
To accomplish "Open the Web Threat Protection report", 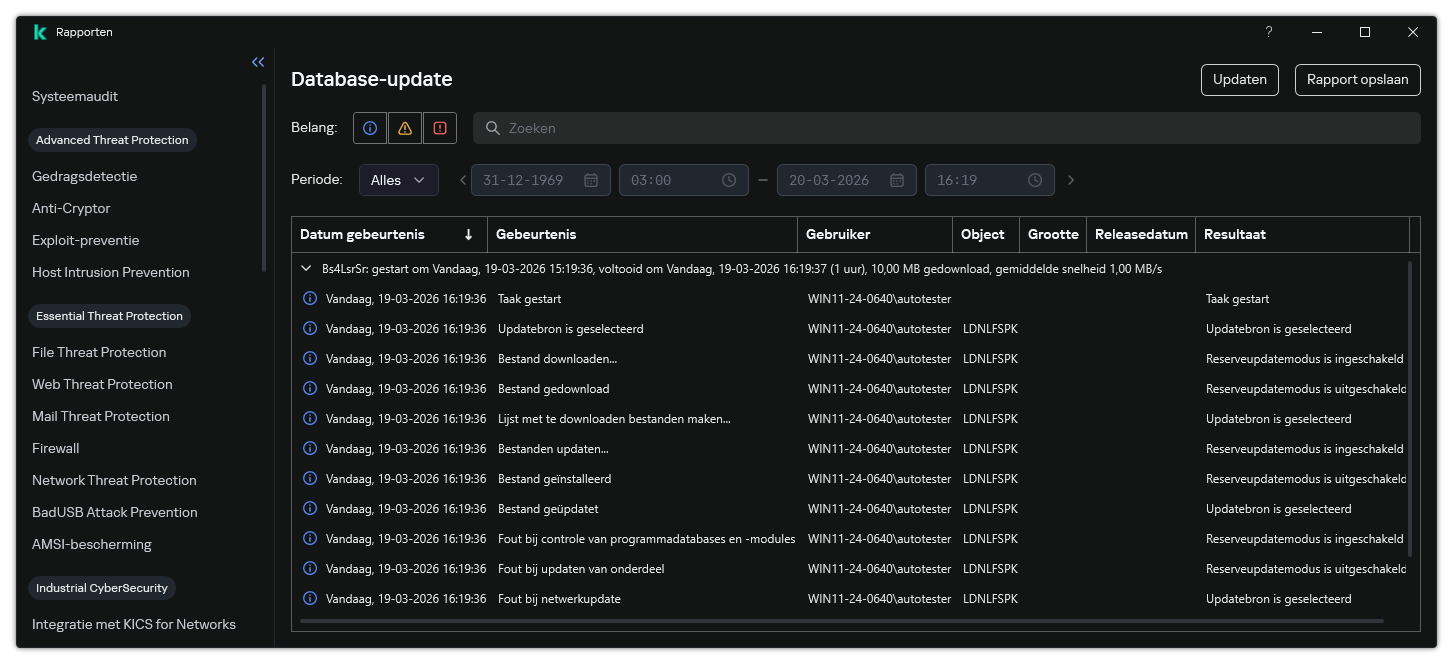I will [x=102, y=384].
